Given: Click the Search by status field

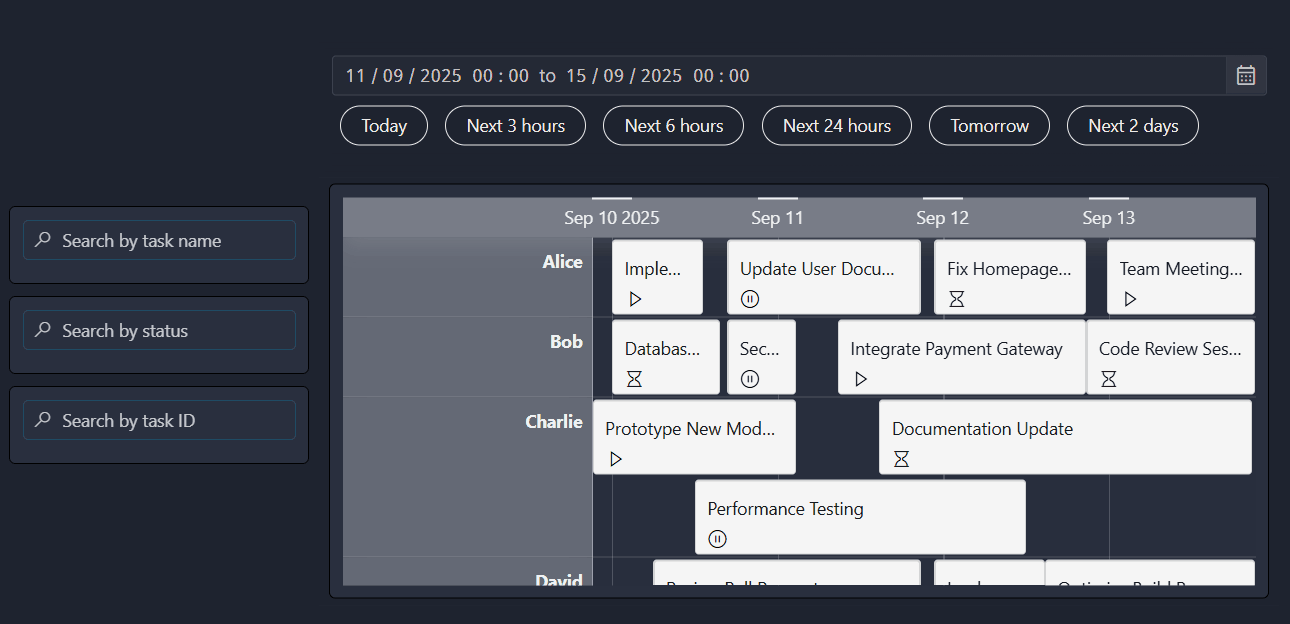Looking at the screenshot, I should click(159, 330).
